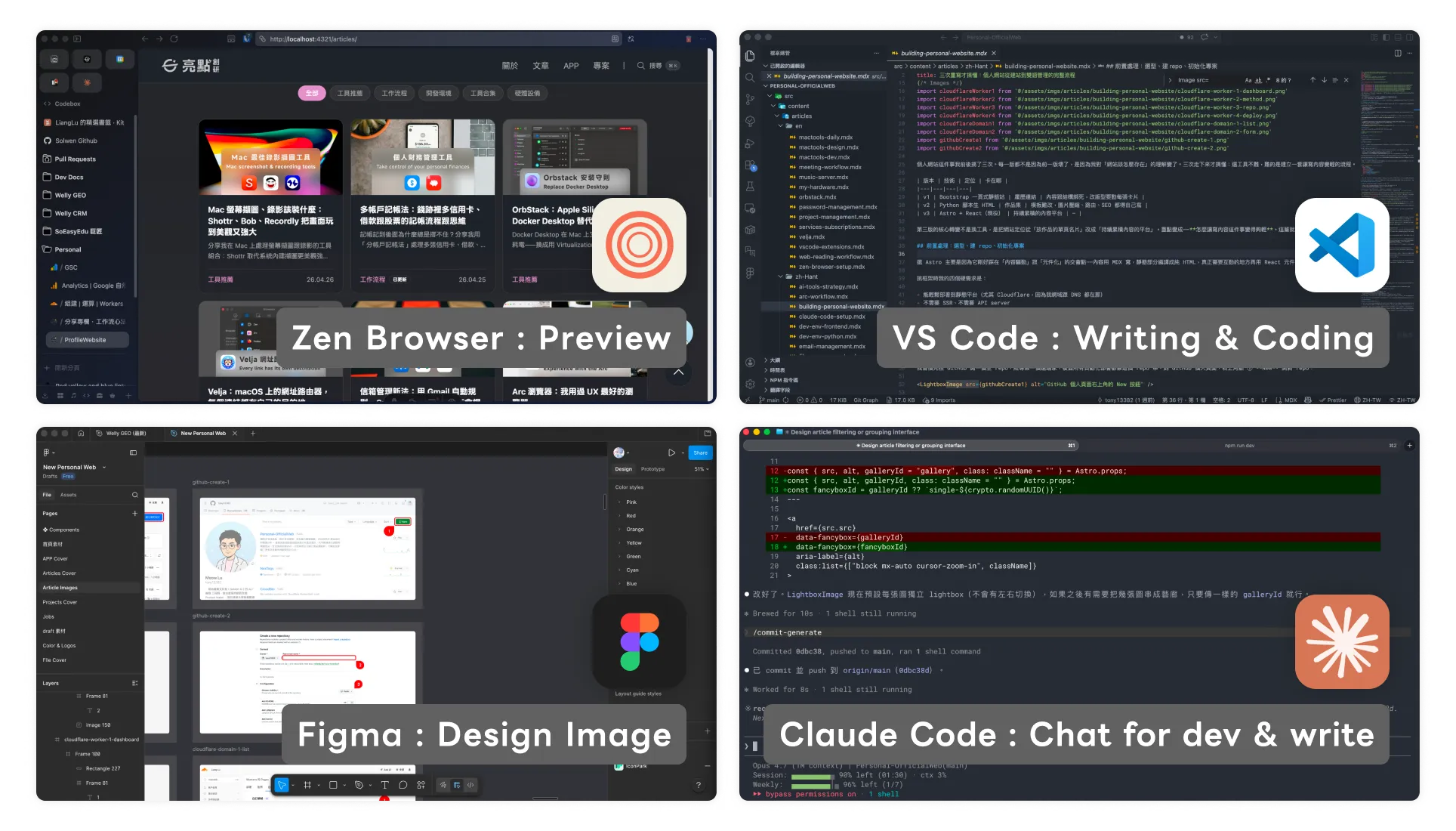The image size is (1456, 831).
Task: Reload the page in Zen Browser
Action: (174, 39)
